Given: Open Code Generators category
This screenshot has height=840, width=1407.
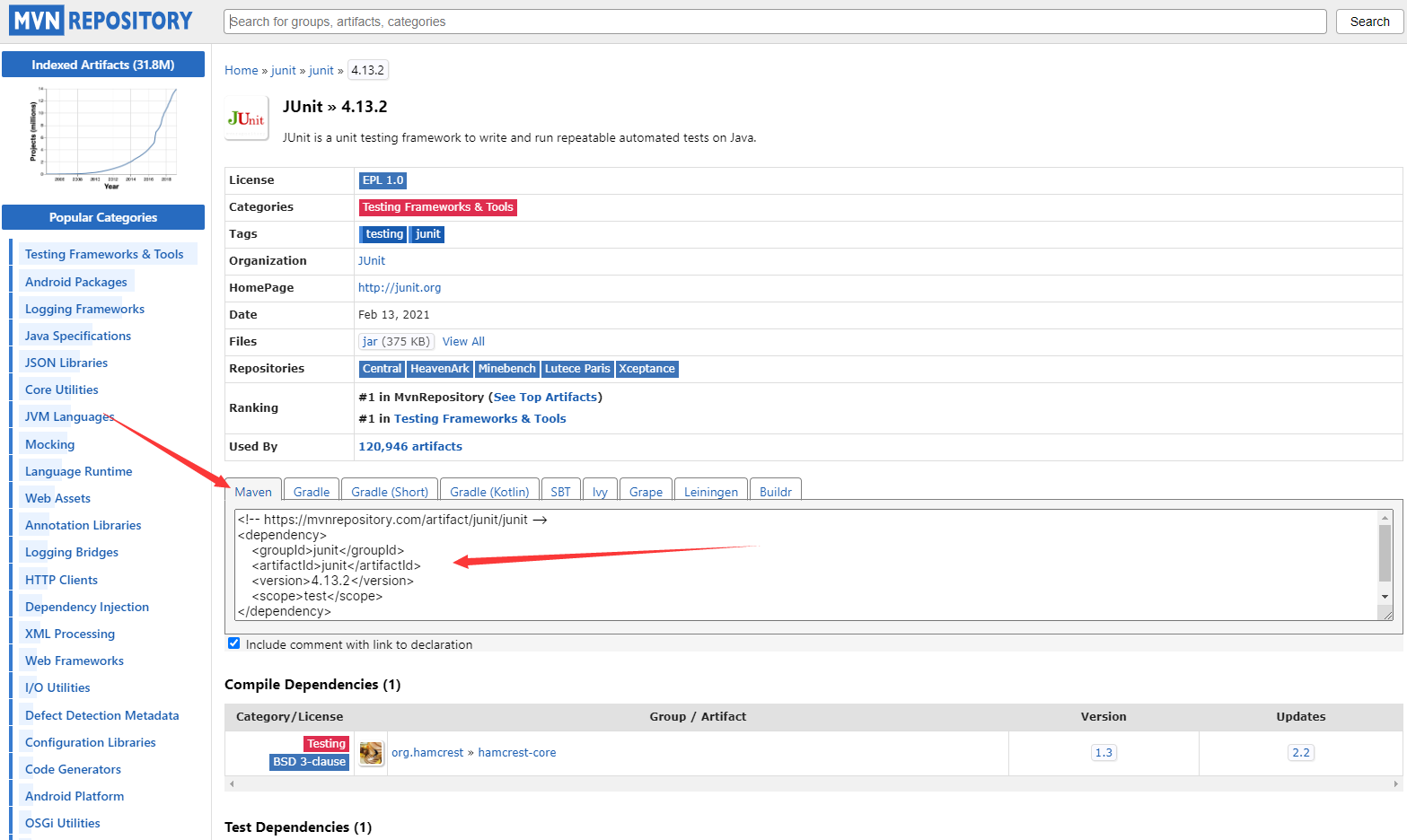Looking at the screenshot, I should 73,769.
